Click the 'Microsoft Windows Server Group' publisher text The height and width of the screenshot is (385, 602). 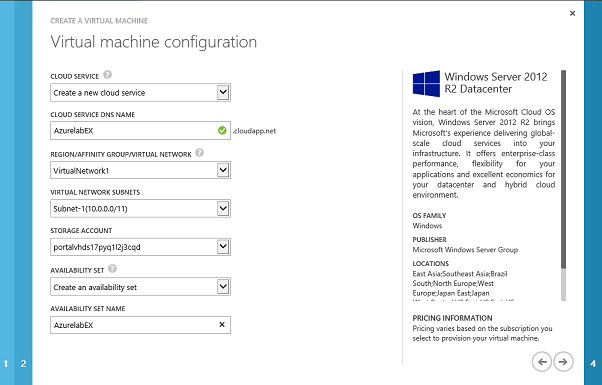tap(465, 250)
